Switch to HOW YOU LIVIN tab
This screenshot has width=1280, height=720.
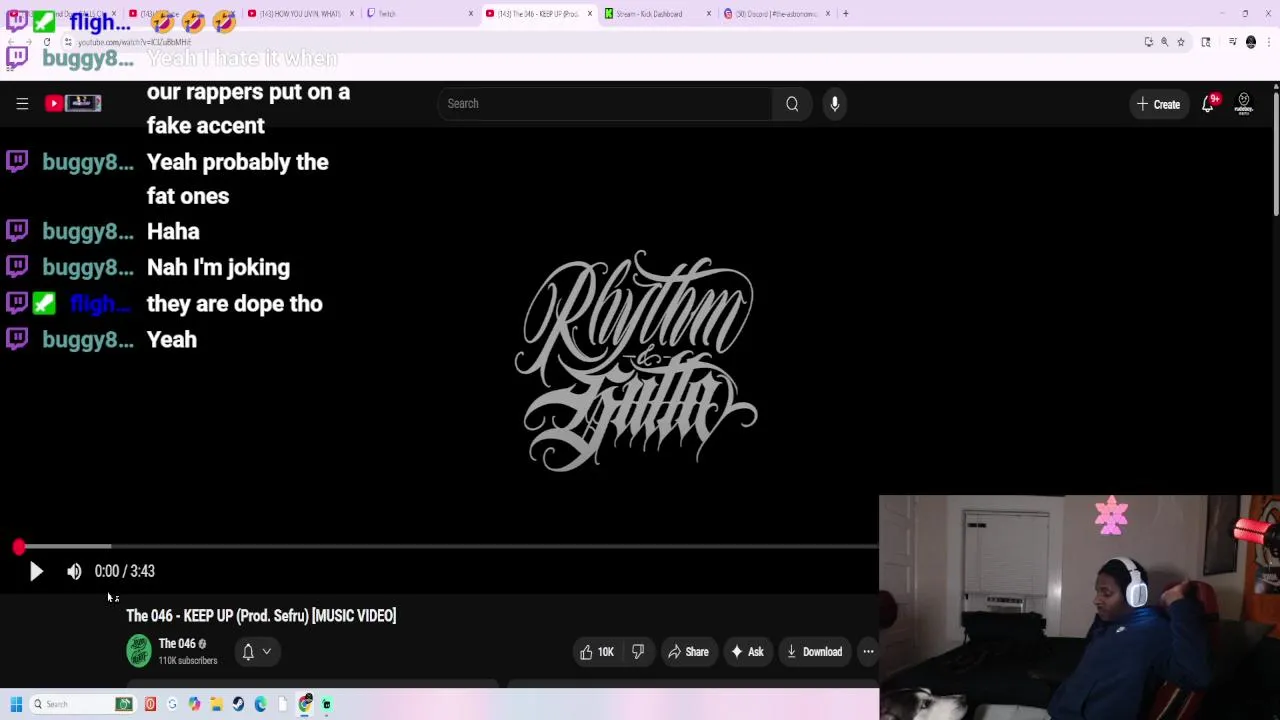300,14
